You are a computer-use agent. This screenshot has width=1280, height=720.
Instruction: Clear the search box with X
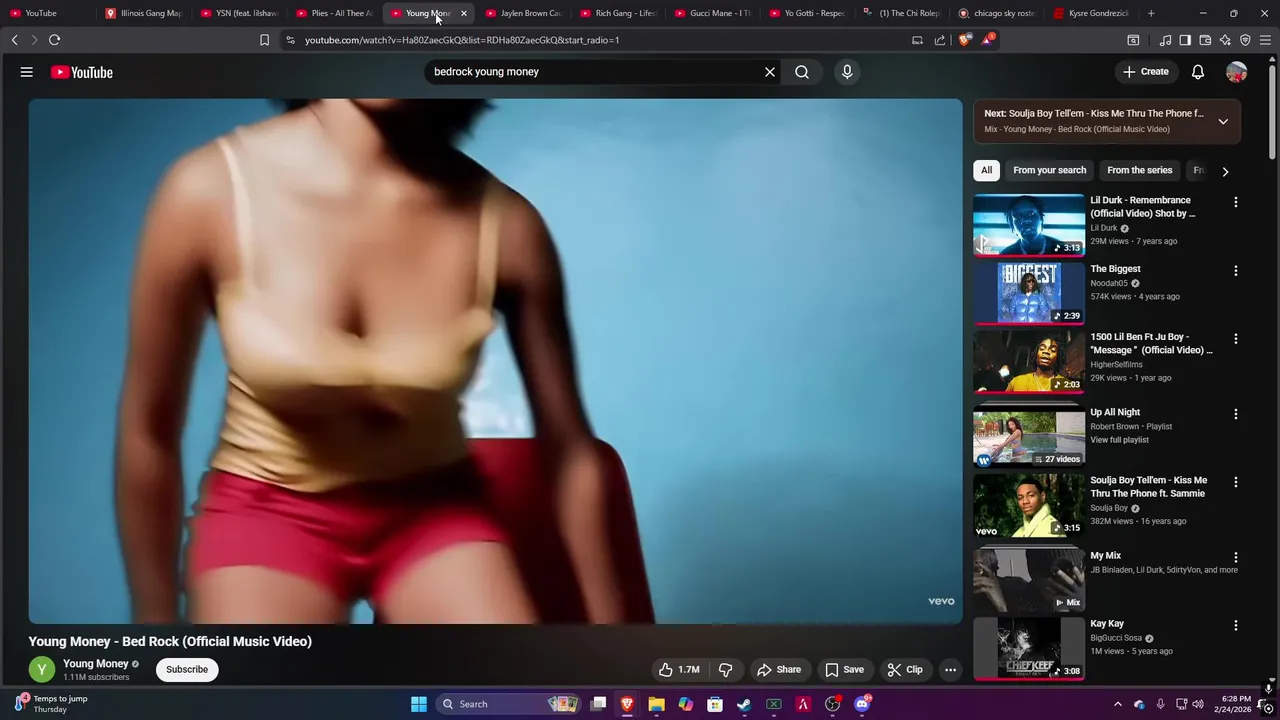770,72
